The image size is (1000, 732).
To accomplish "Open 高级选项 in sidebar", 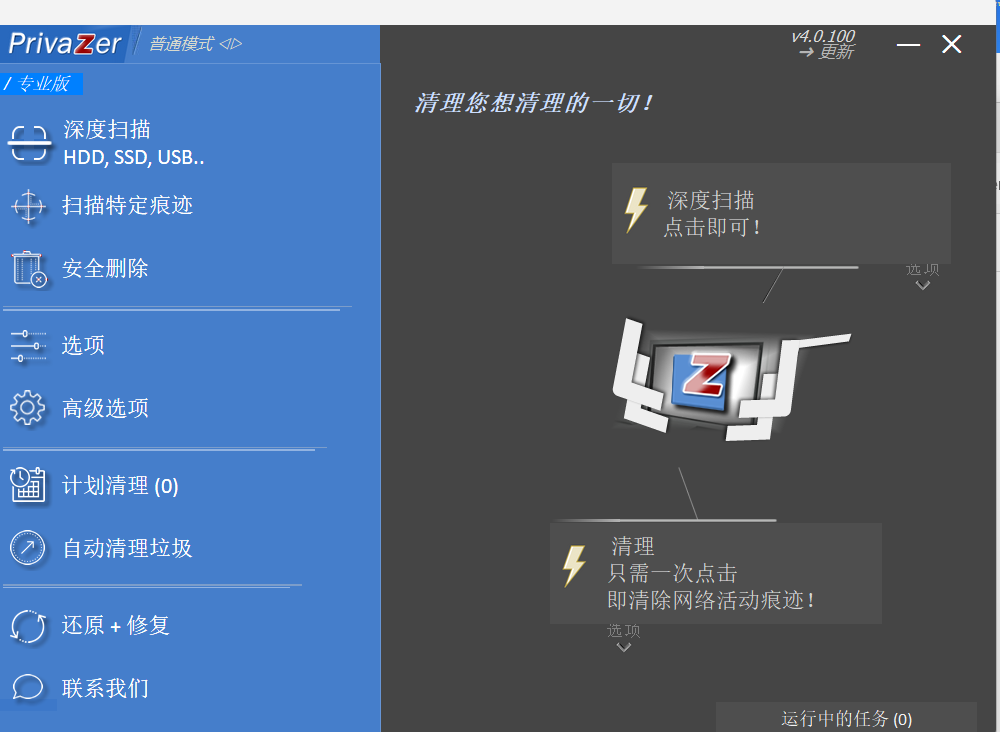I will pyautogui.click(x=105, y=408).
